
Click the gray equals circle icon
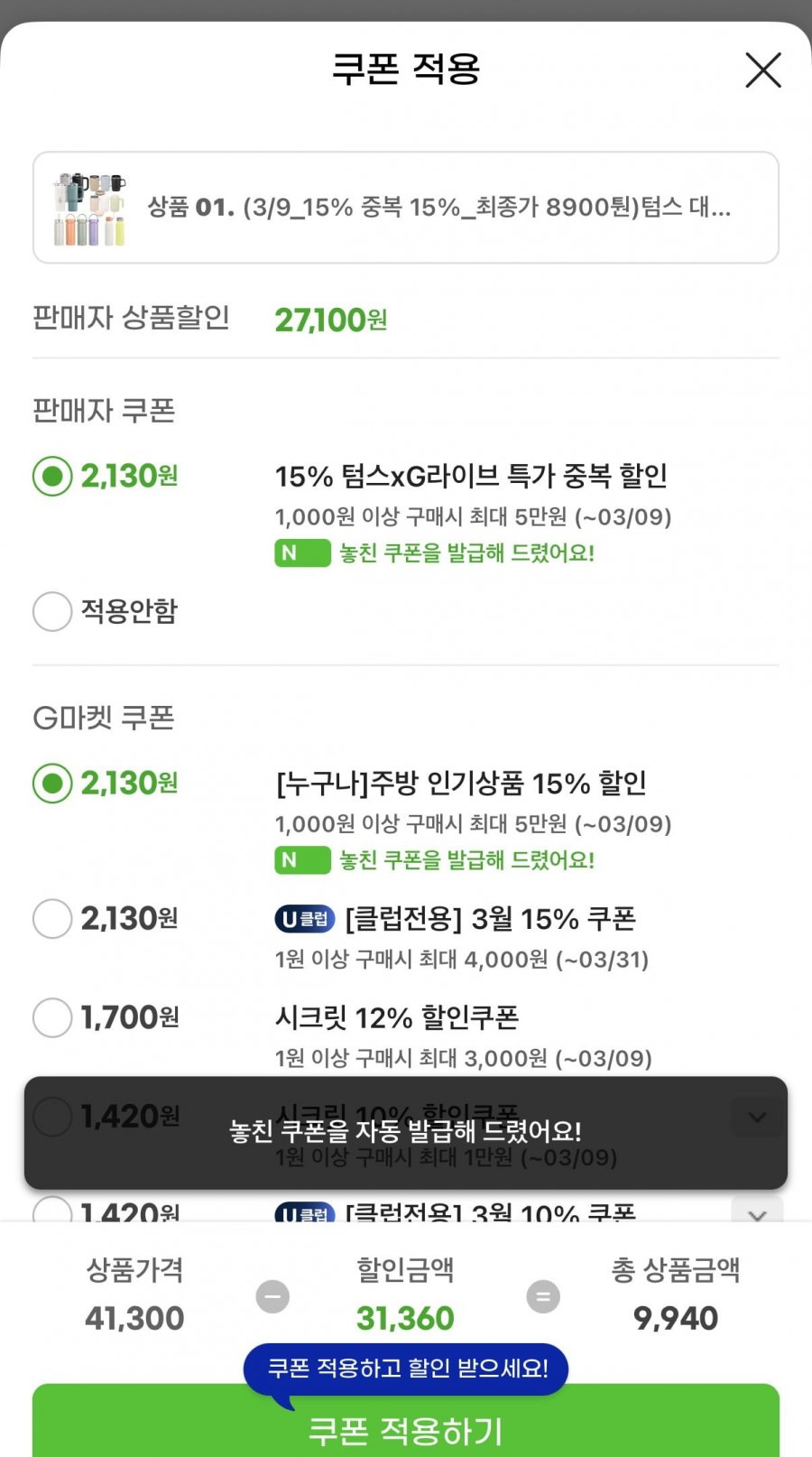coord(543,1296)
